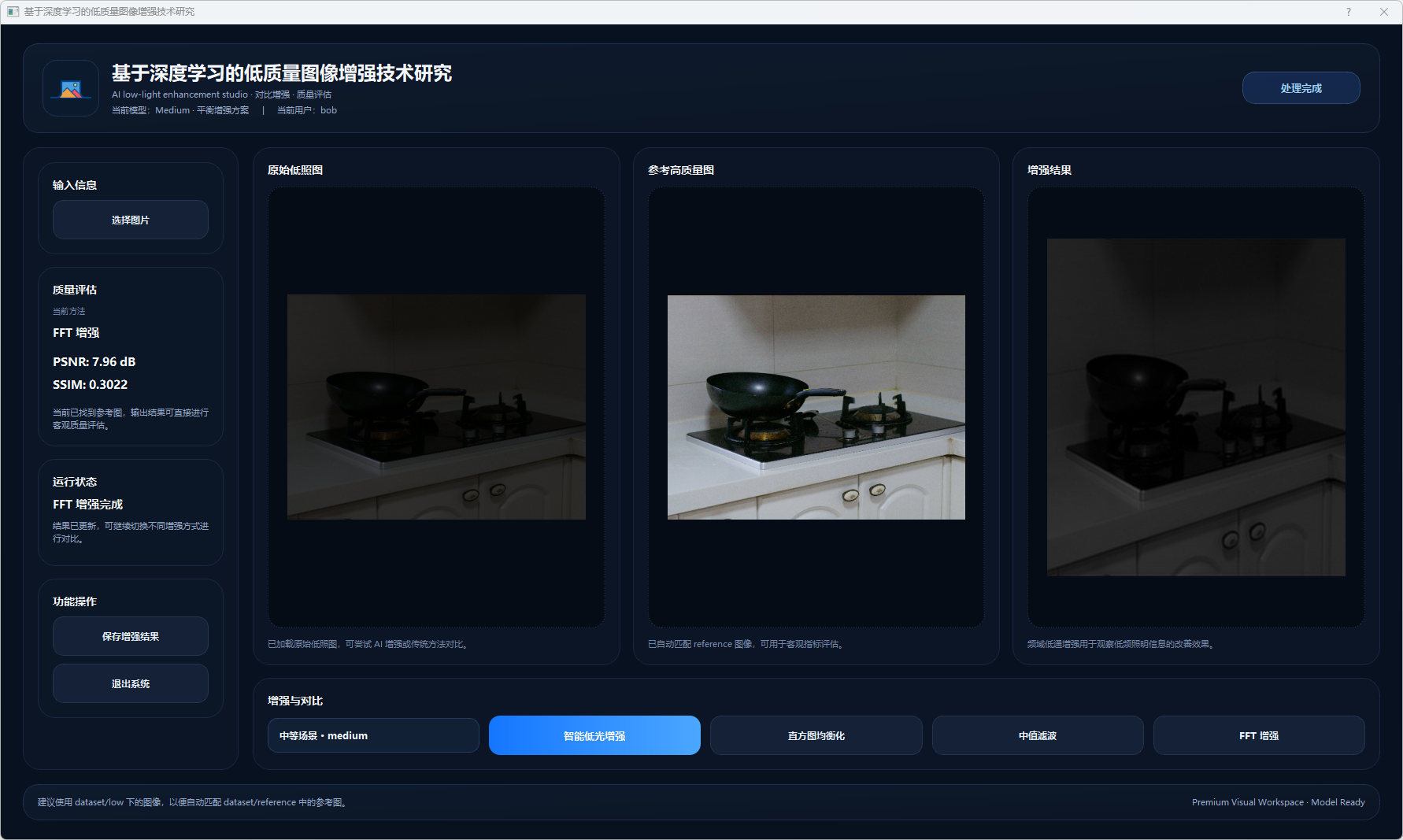Select the FFT 增强 button
The height and width of the screenshot is (840, 1403).
coord(1258,735)
